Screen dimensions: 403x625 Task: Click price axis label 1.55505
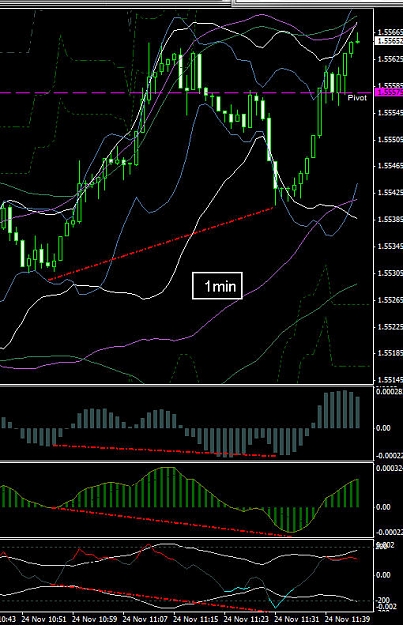[x=390, y=140]
